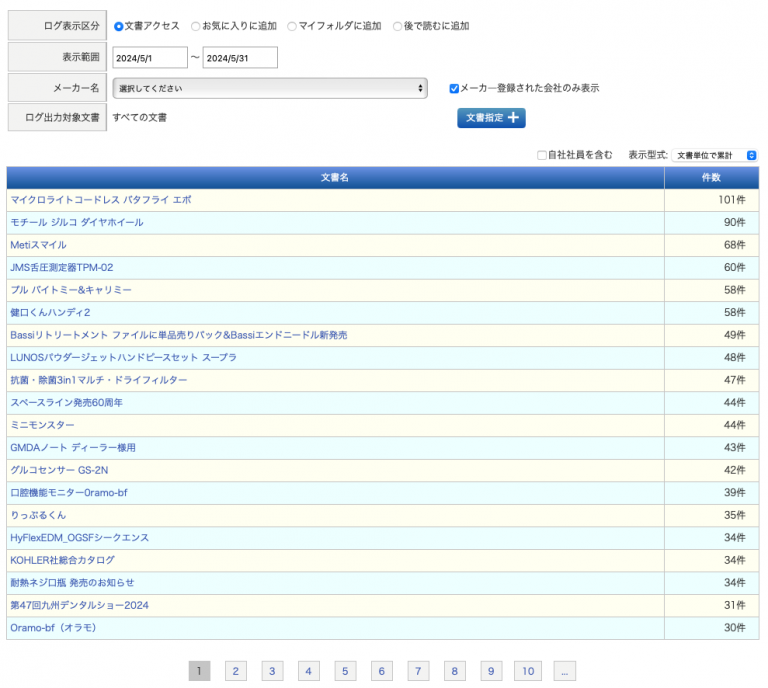Click the current page 1 button
768x688 pixels.
coord(199,671)
